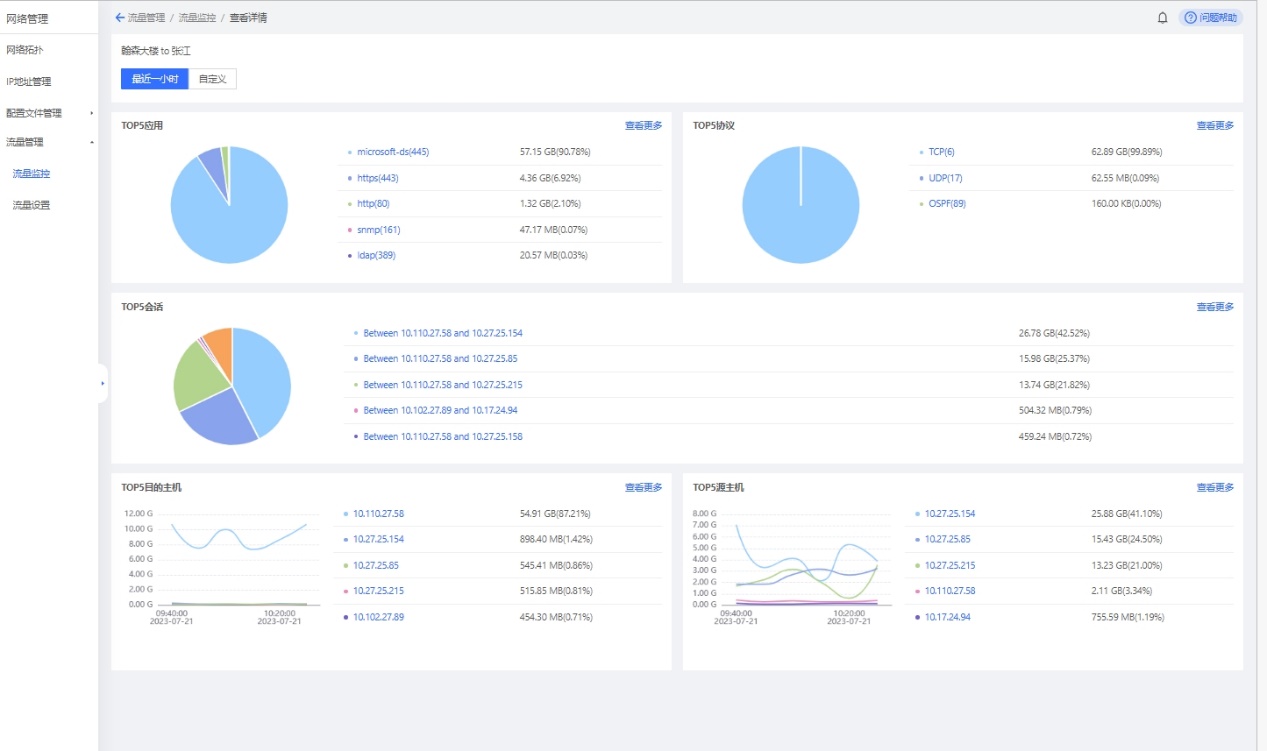This screenshot has height=751, width=1267.
Task: Switch to the 自定义 time range tab
Action: tap(213, 79)
